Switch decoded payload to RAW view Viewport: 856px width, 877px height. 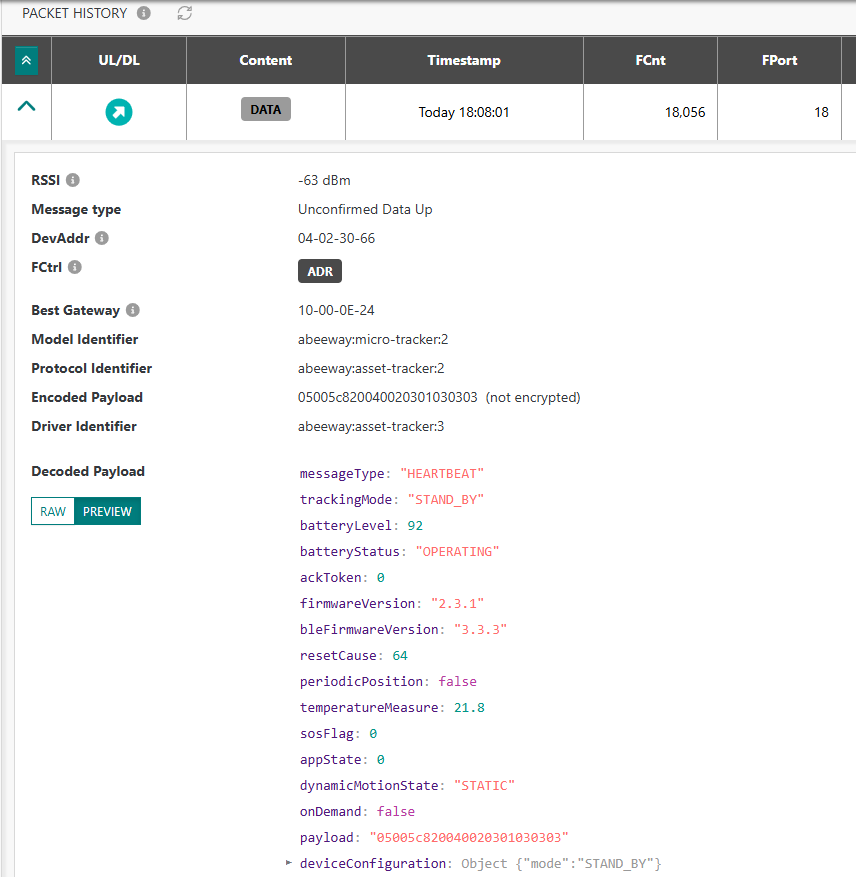(53, 511)
